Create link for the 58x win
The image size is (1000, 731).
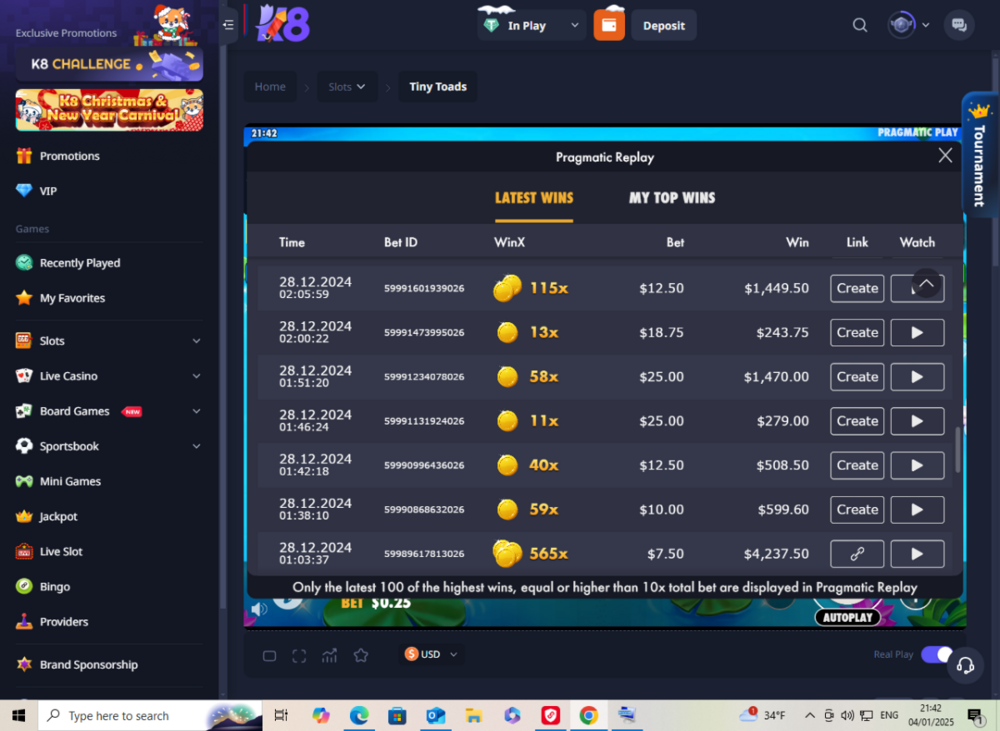pyautogui.click(x=857, y=377)
